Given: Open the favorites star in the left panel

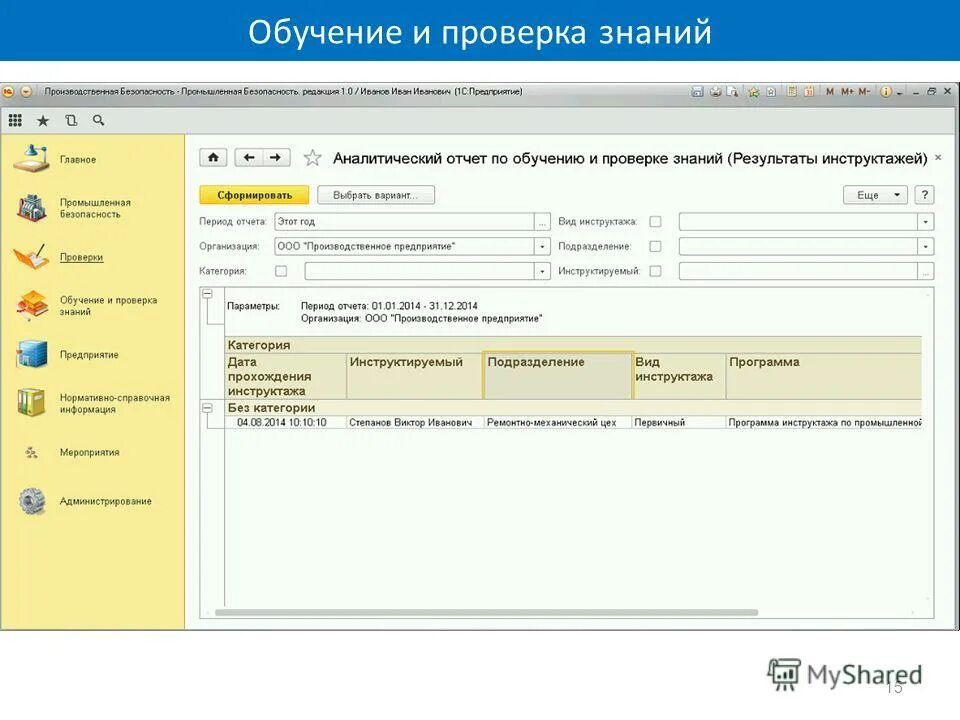Looking at the screenshot, I should click(43, 119).
